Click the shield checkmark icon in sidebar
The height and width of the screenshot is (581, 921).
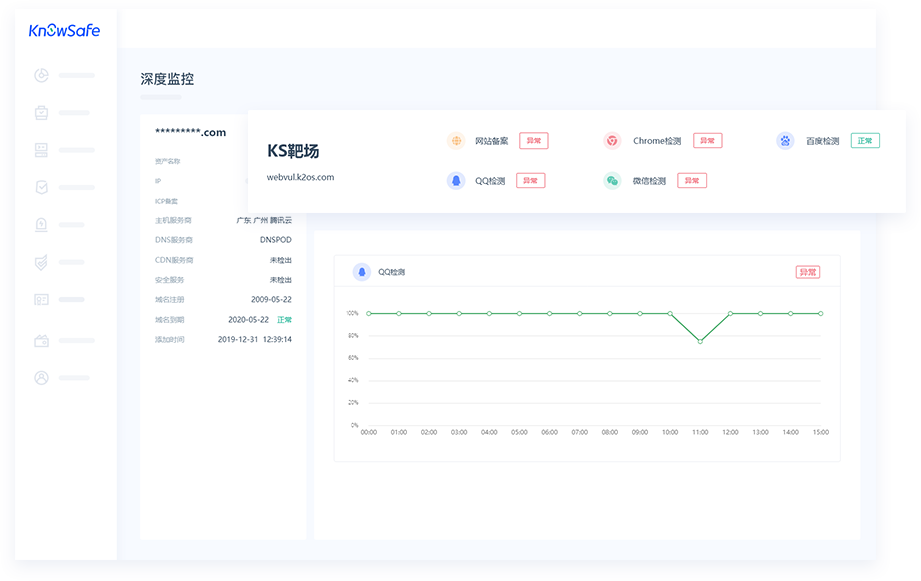(x=41, y=187)
